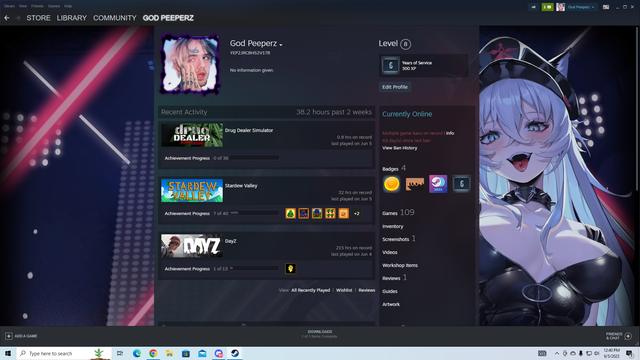This screenshot has width=640, height=360.
Task: Click first green Stardew Valley achievement icon
Action: (291, 213)
